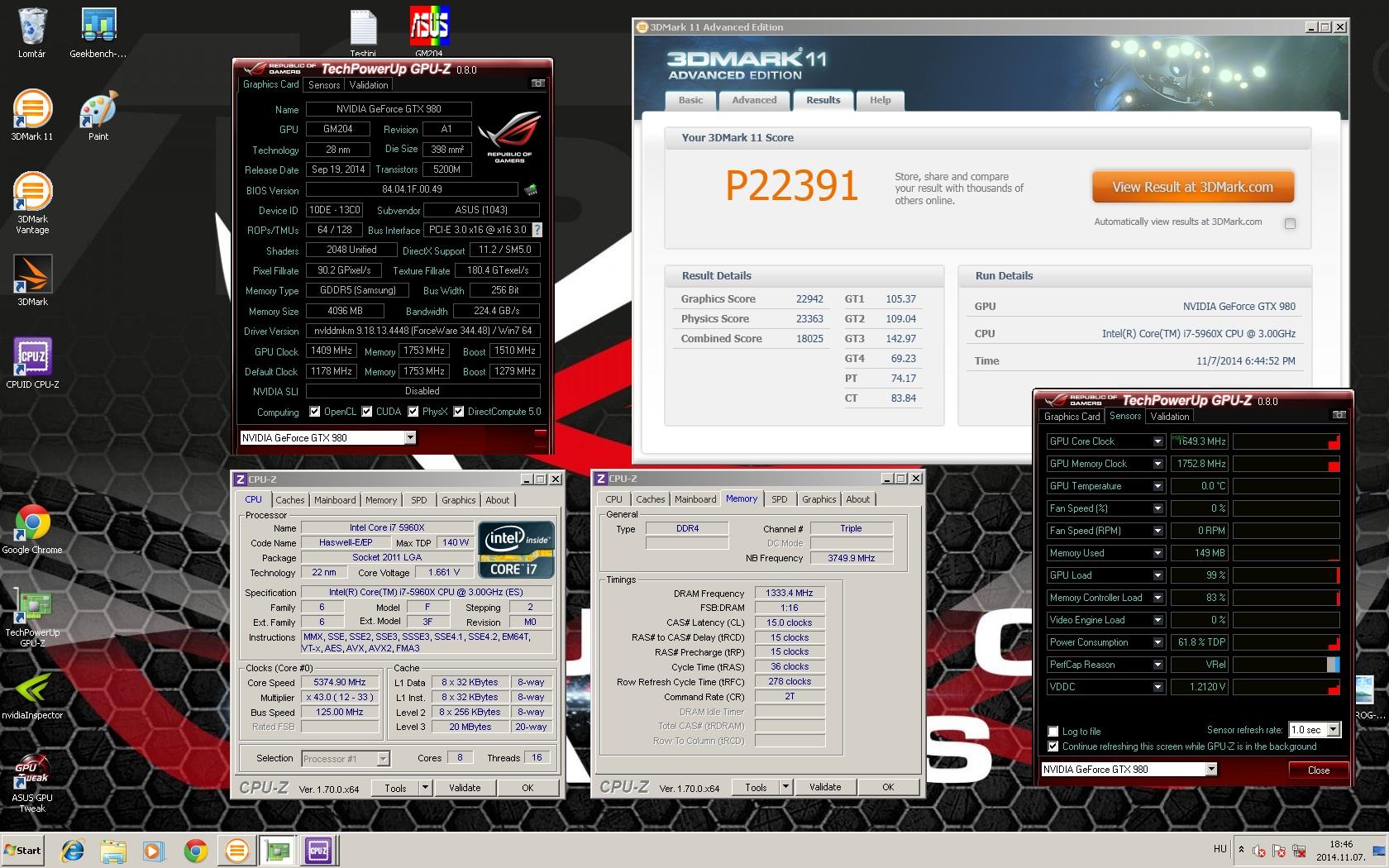Expand the GPU Temperature sensor dropdown
1389x868 pixels.
(x=1157, y=486)
